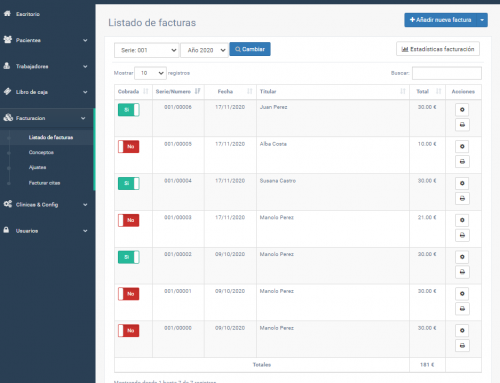The height and width of the screenshot is (383, 500).
Task: Mark invoice 001/00000 as paid
Action: (x=129, y=331)
